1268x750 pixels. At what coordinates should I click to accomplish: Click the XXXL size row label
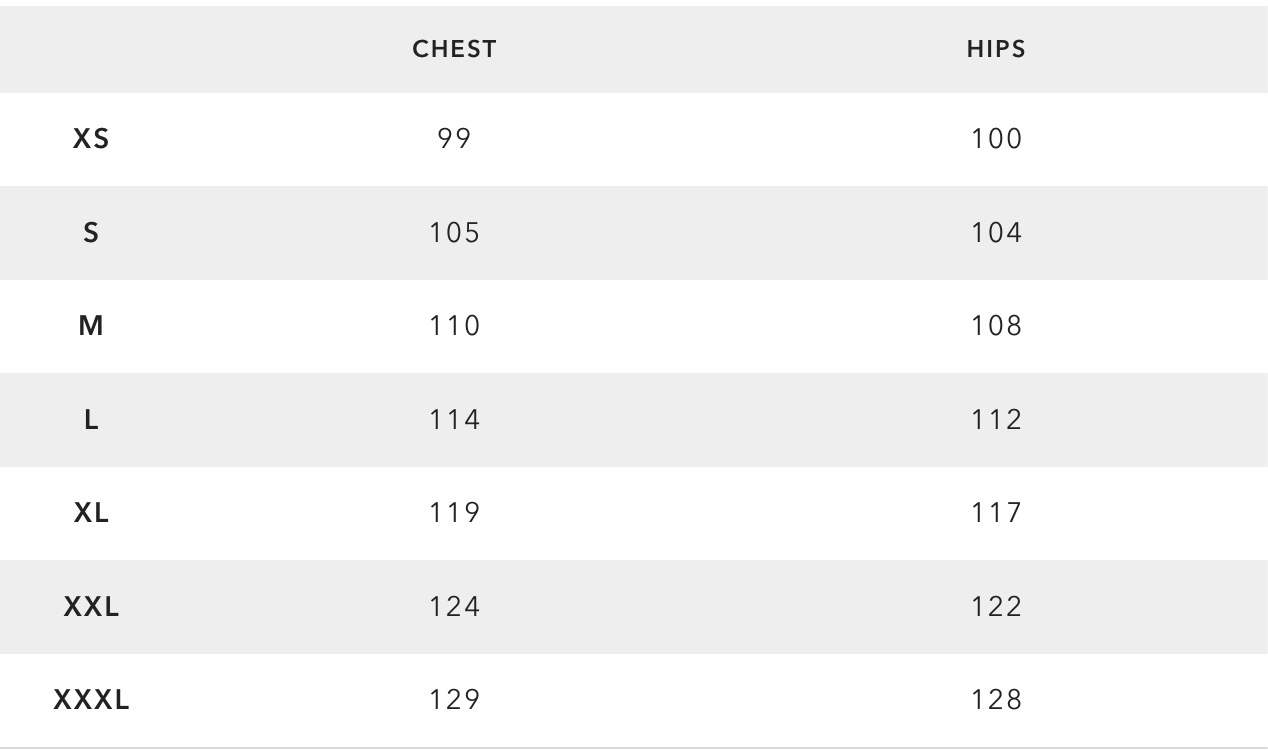click(x=91, y=700)
